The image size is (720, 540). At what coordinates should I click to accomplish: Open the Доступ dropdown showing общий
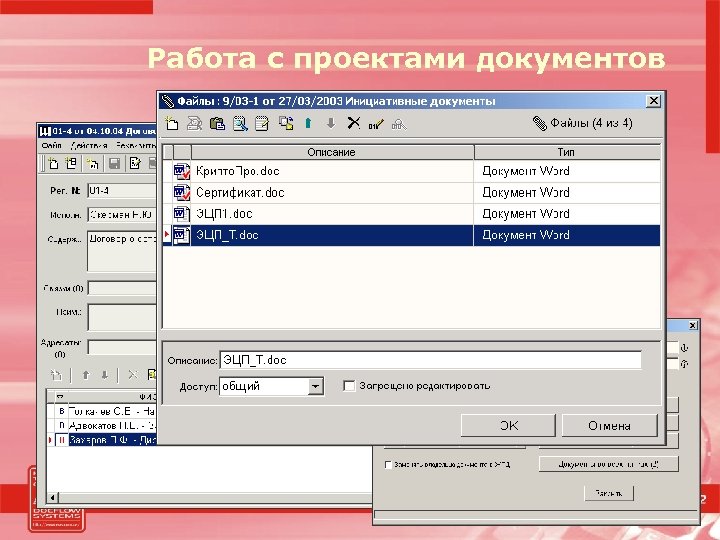tap(315, 387)
